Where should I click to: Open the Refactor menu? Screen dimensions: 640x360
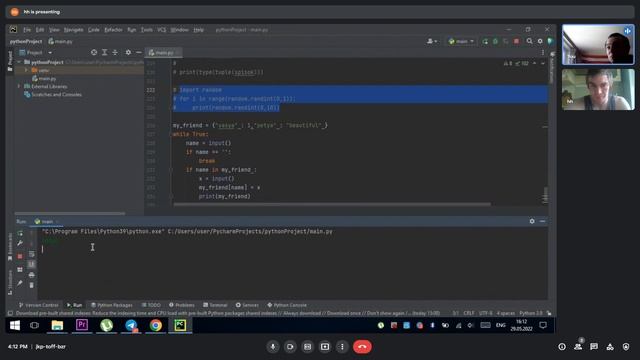coord(113,30)
